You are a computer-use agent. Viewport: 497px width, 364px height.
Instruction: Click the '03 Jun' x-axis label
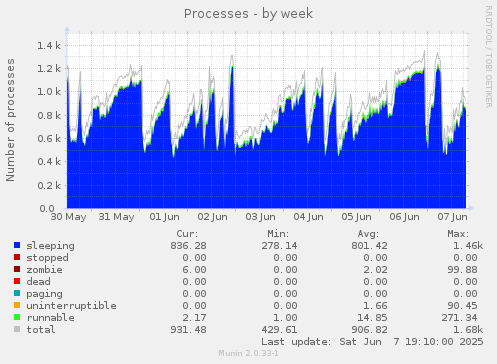260,217
